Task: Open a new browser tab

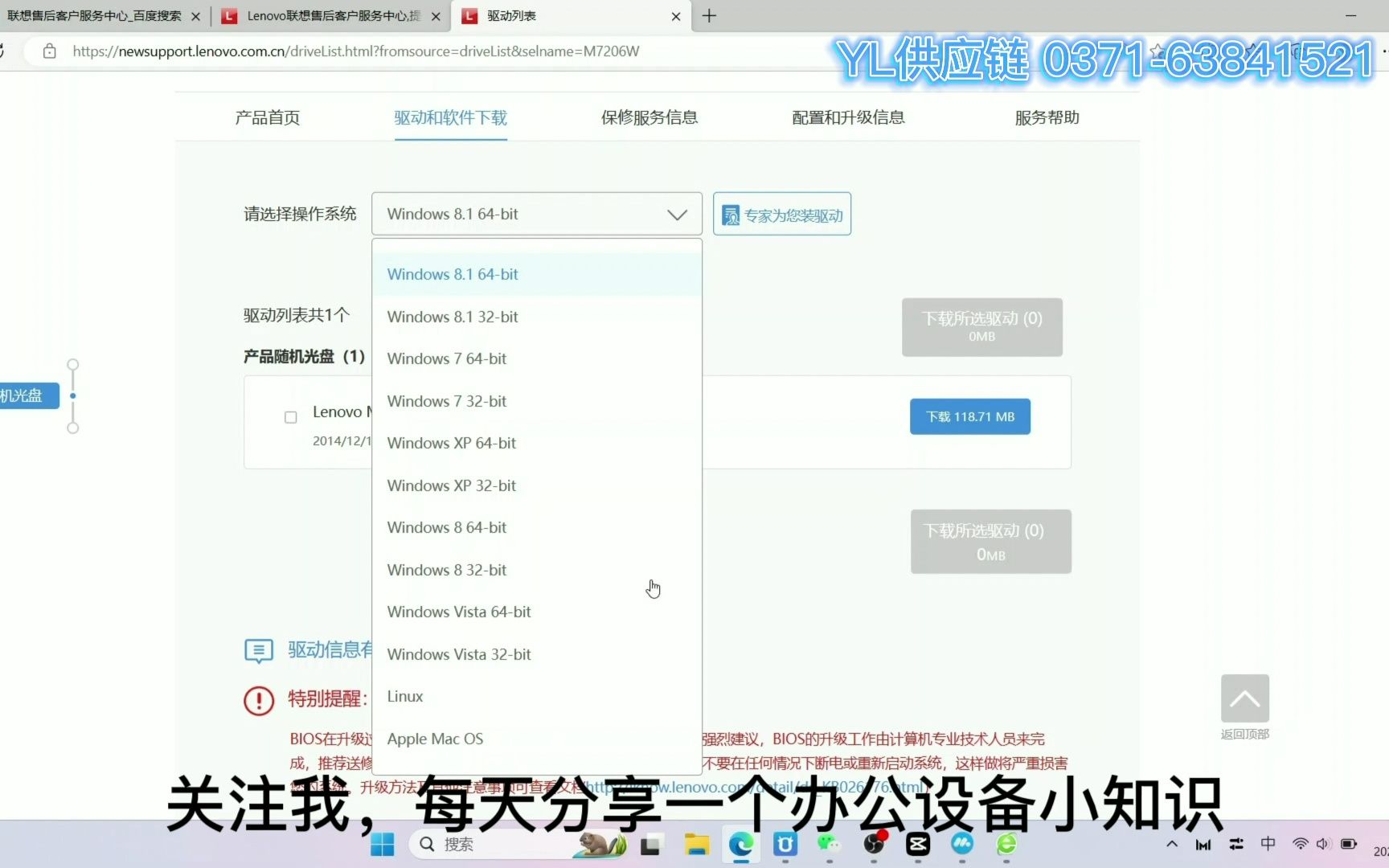Action: point(709,16)
